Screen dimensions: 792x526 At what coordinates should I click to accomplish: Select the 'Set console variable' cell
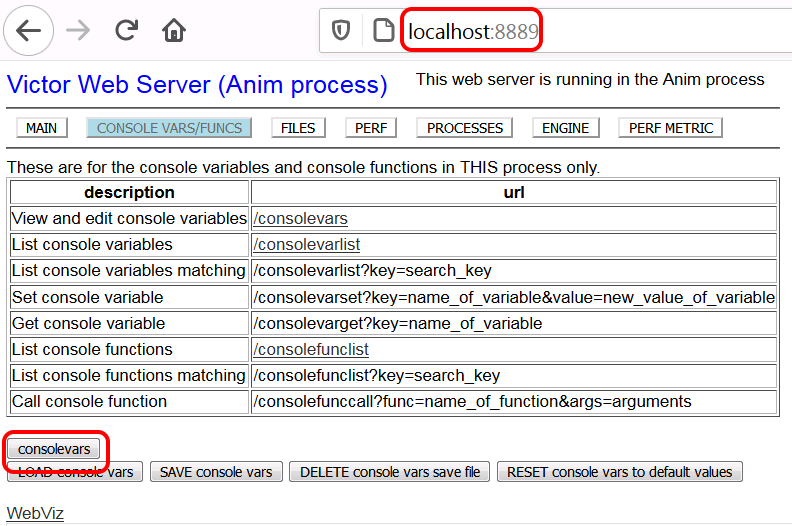tap(129, 297)
